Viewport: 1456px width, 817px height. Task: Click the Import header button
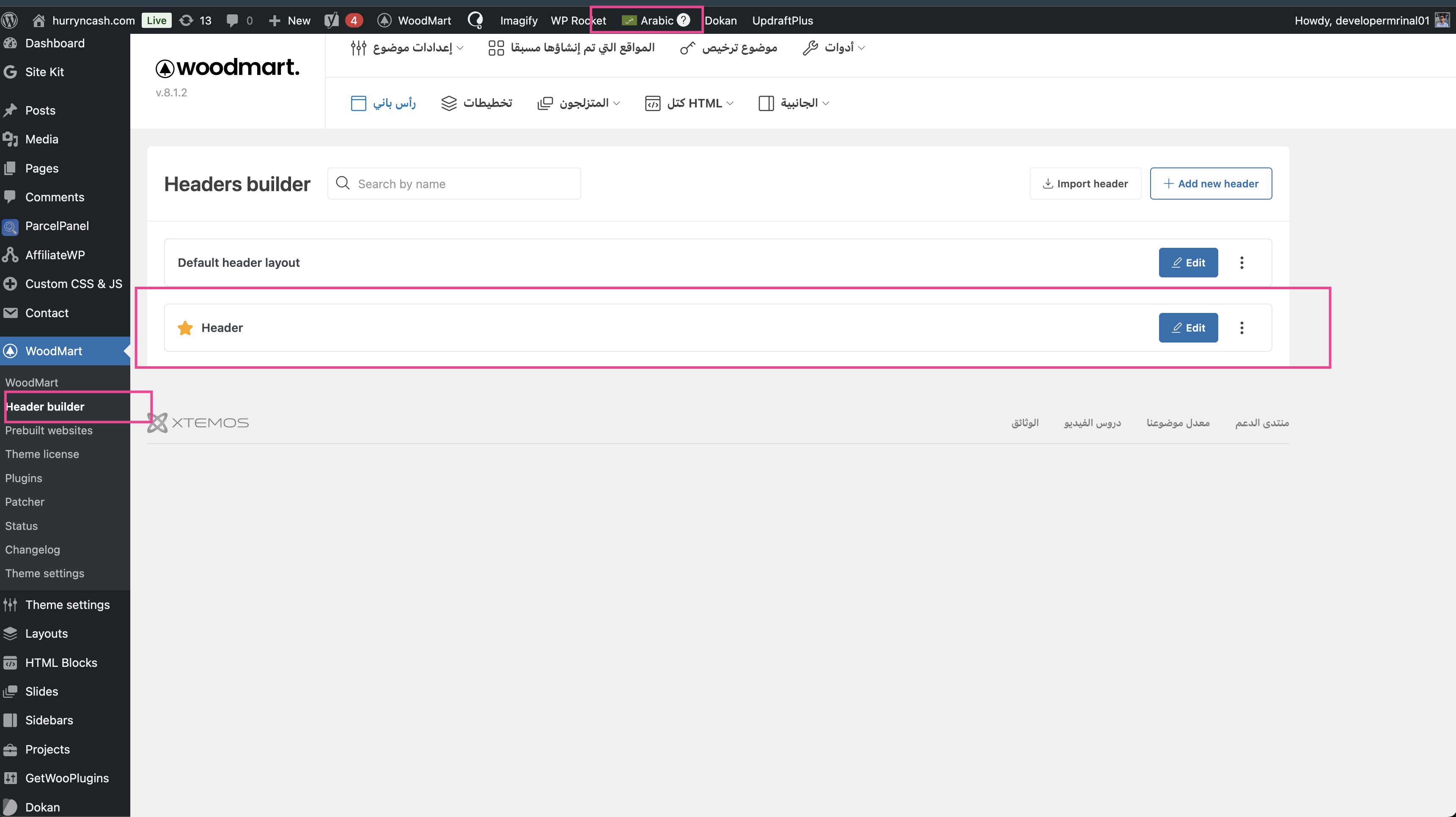coord(1085,184)
